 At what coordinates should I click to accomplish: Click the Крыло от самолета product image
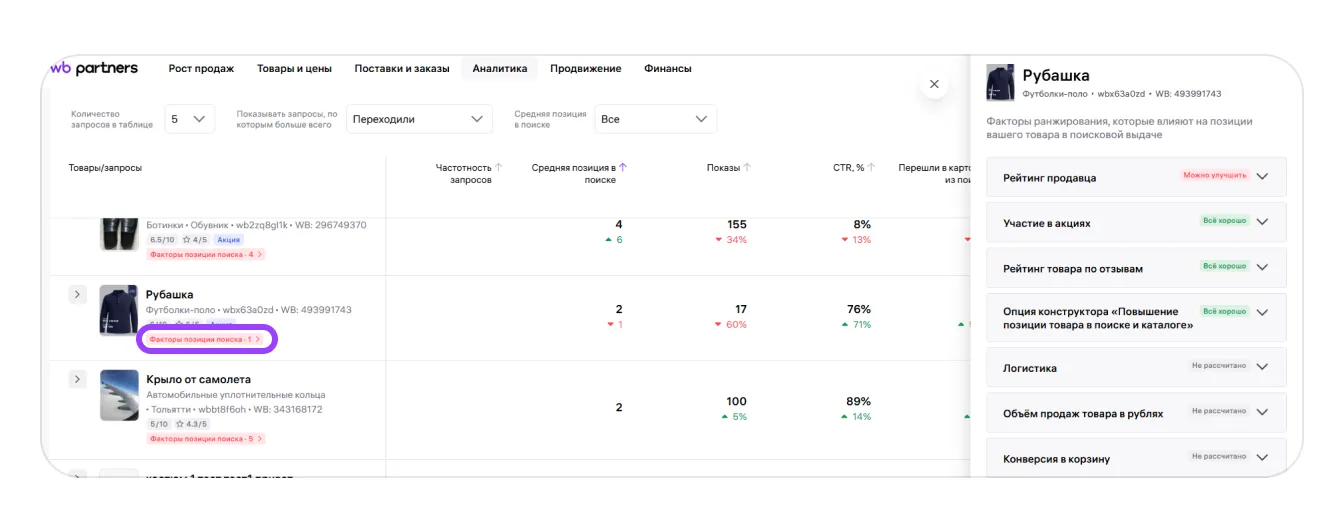point(119,395)
